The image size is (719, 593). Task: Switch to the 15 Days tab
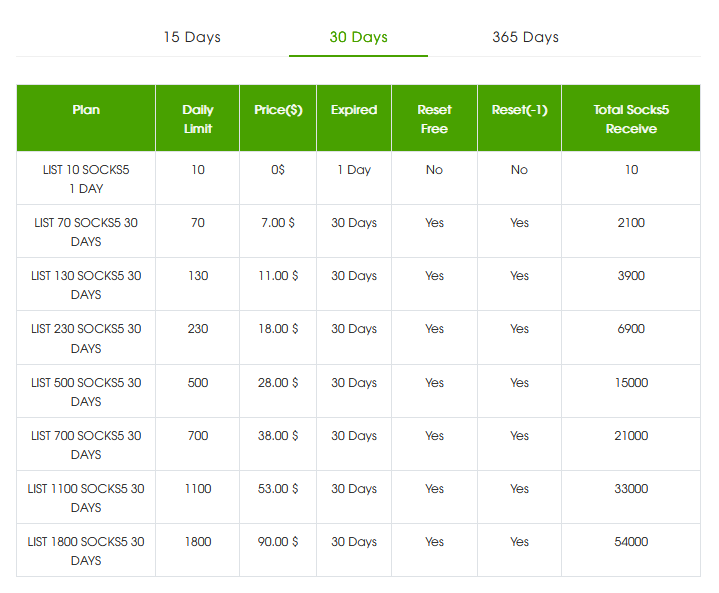pyautogui.click(x=192, y=37)
